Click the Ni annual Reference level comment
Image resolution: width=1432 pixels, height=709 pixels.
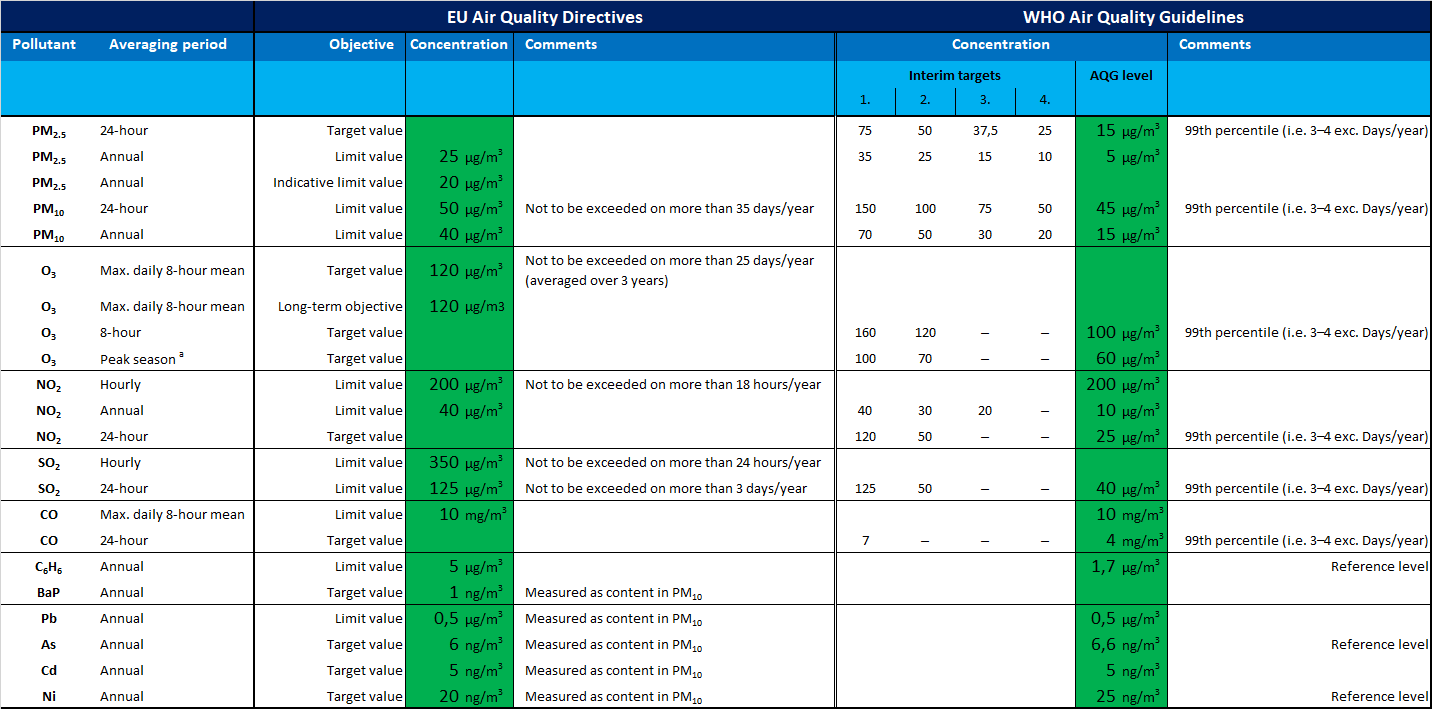pyautogui.click(x=1379, y=696)
